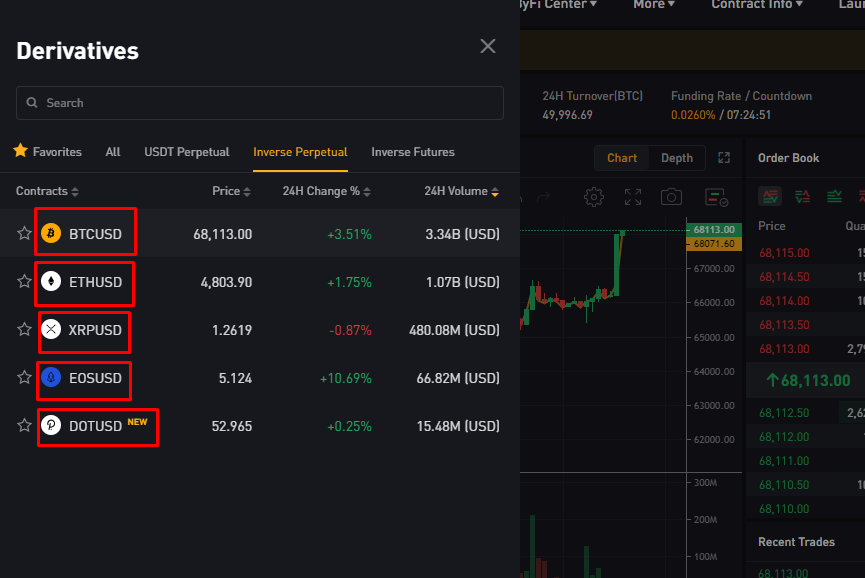This screenshot has height=578, width=865.
Task: Click the 480.08M (USD) volume value
Action: point(454,330)
